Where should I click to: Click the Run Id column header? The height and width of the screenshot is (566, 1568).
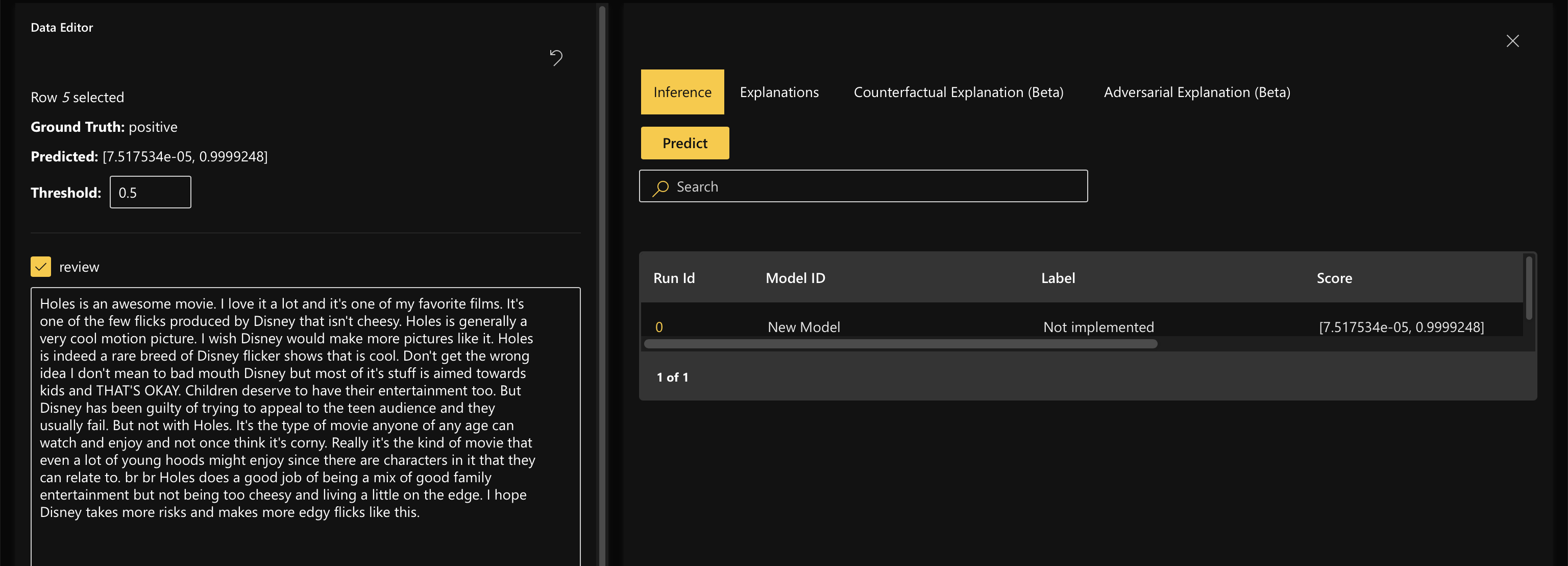(673, 278)
